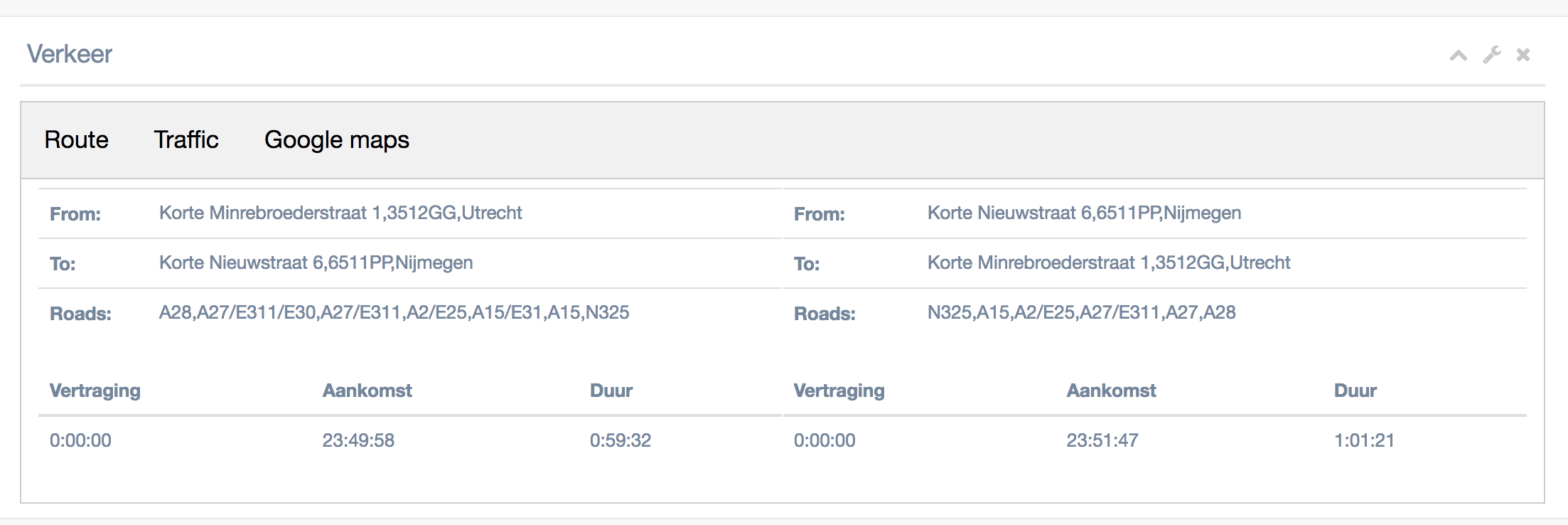Select duration value 1:01:21

pos(1365,440)
